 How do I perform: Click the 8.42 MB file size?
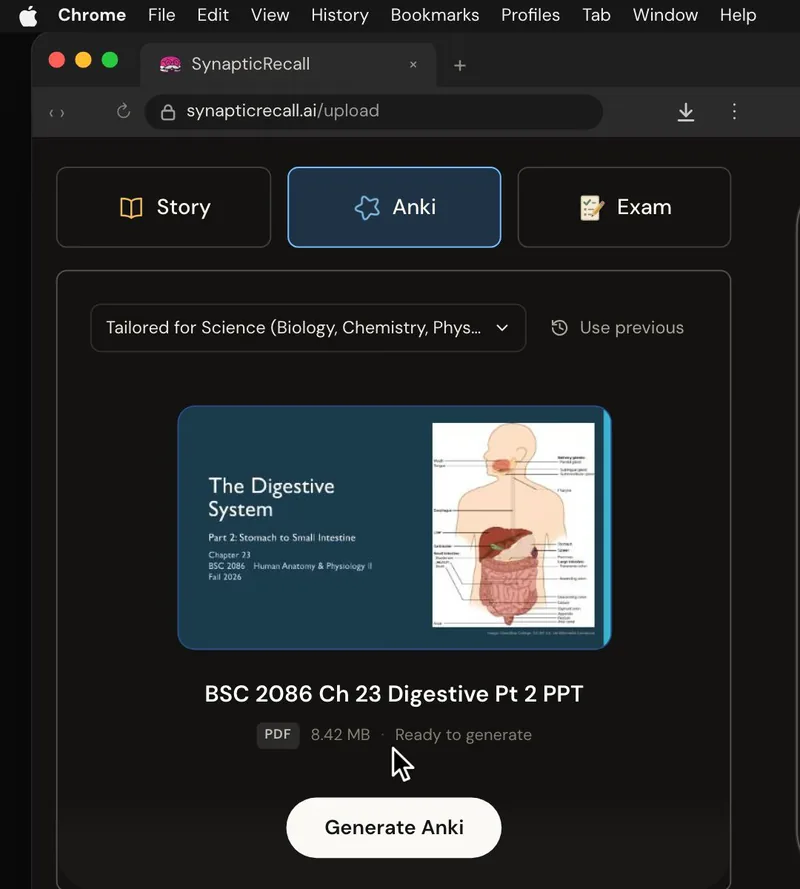340,735
